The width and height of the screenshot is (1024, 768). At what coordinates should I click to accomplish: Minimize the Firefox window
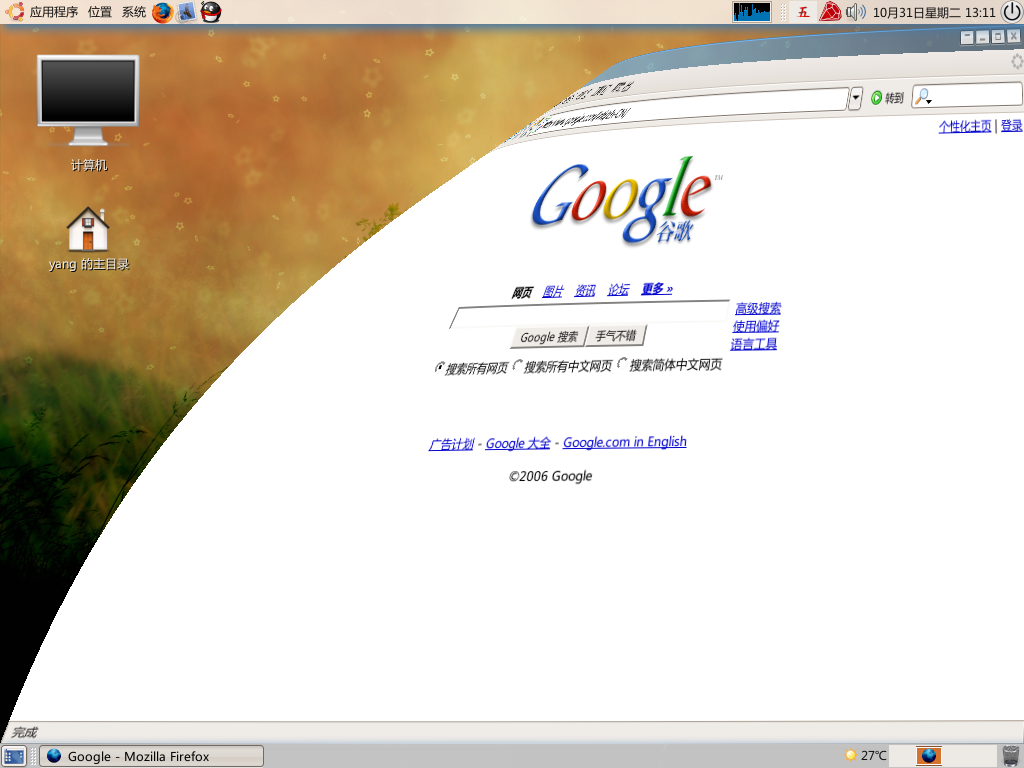click(982, 38)
